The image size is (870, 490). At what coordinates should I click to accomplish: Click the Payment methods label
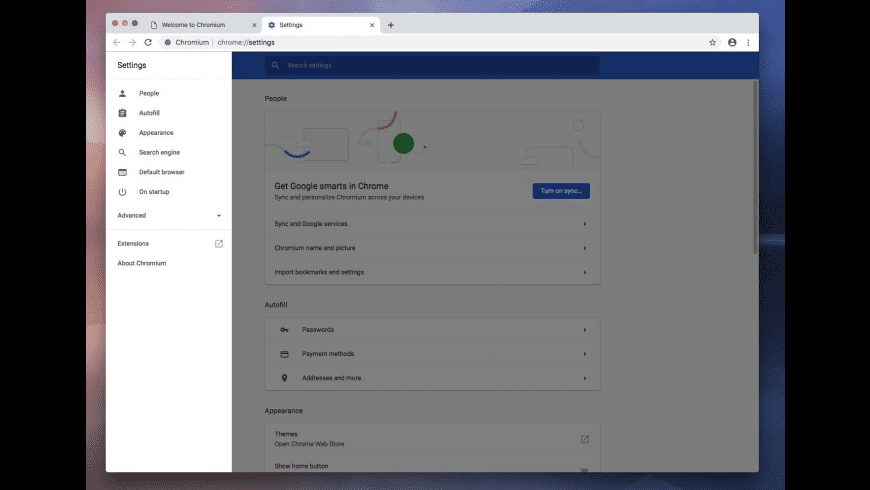328,354
